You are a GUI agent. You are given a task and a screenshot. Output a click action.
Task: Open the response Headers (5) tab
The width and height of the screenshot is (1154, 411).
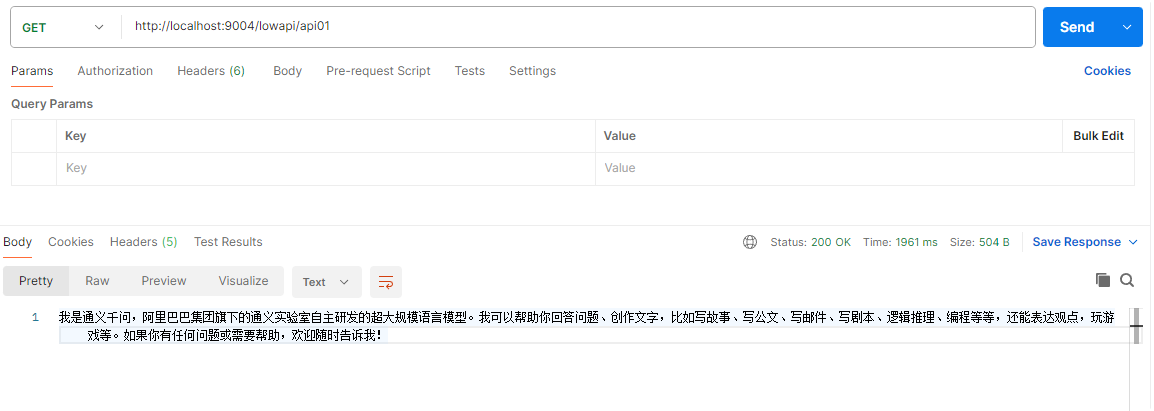144,242
